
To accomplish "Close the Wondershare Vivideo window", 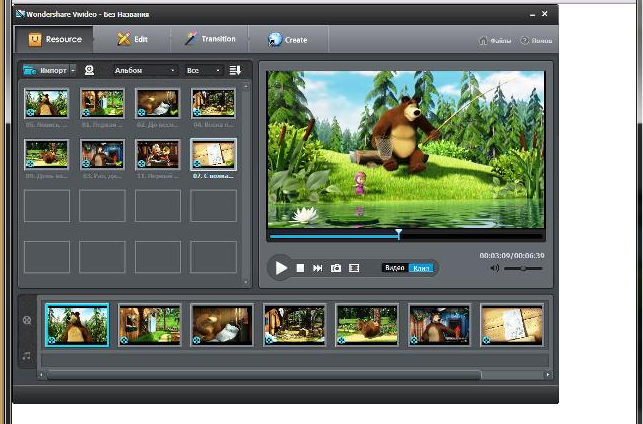I will point(545,14).
